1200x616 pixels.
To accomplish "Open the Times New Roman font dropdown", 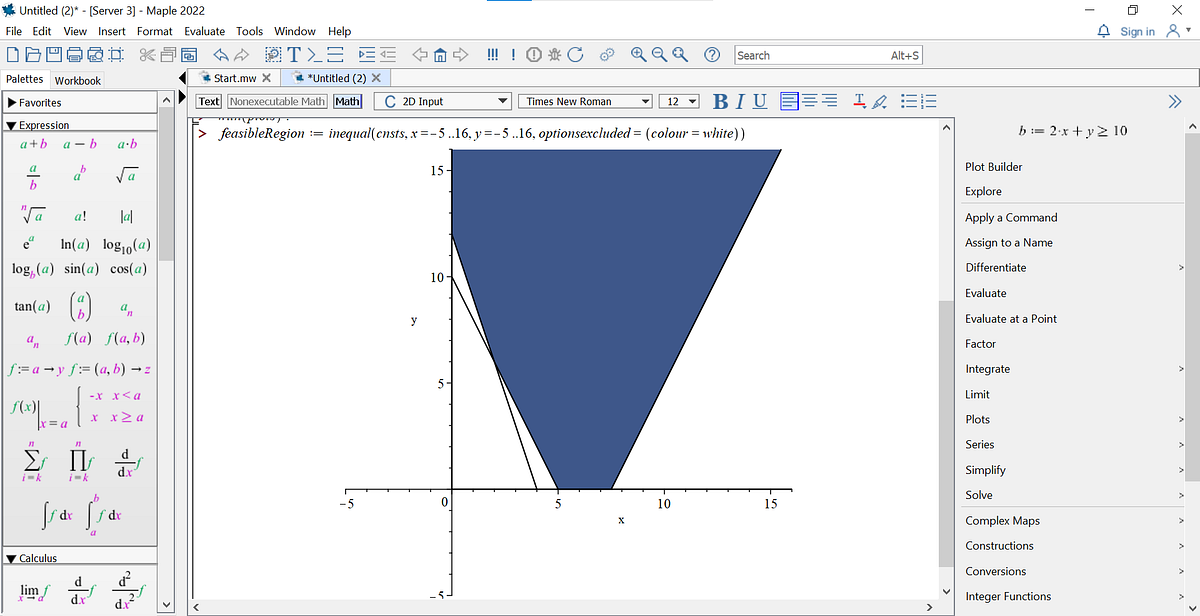I will (586, 101).
